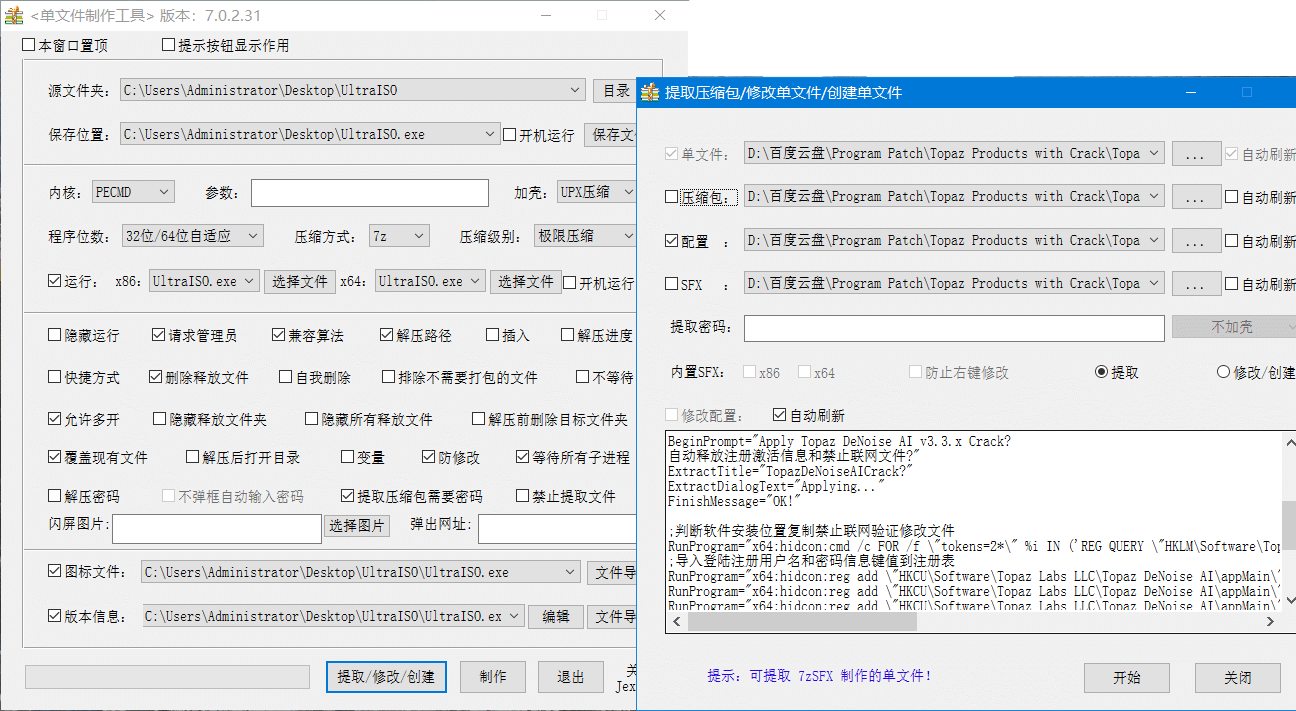Open 压缩方式 7z dropdown
The height and width of the screenshot is (711, 1296).
tap(419, 236)
